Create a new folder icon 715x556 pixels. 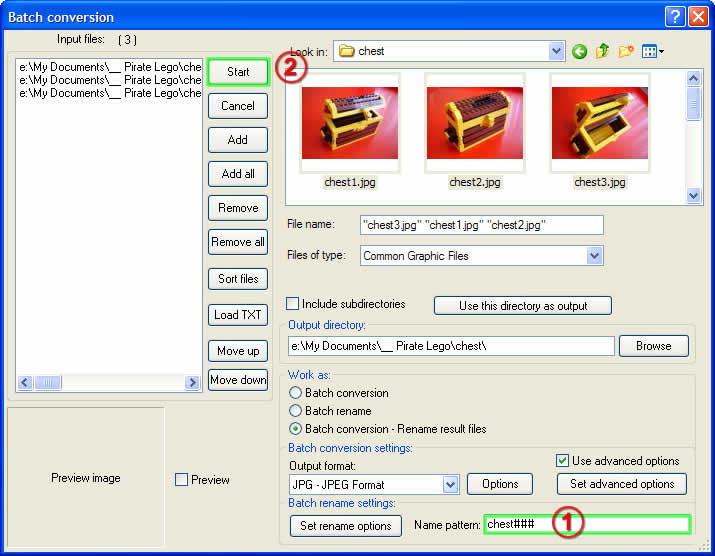(626, 51)
